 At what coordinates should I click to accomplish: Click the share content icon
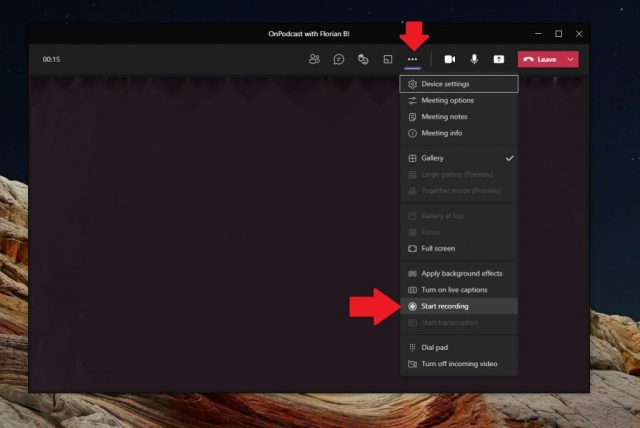[499, 59]
